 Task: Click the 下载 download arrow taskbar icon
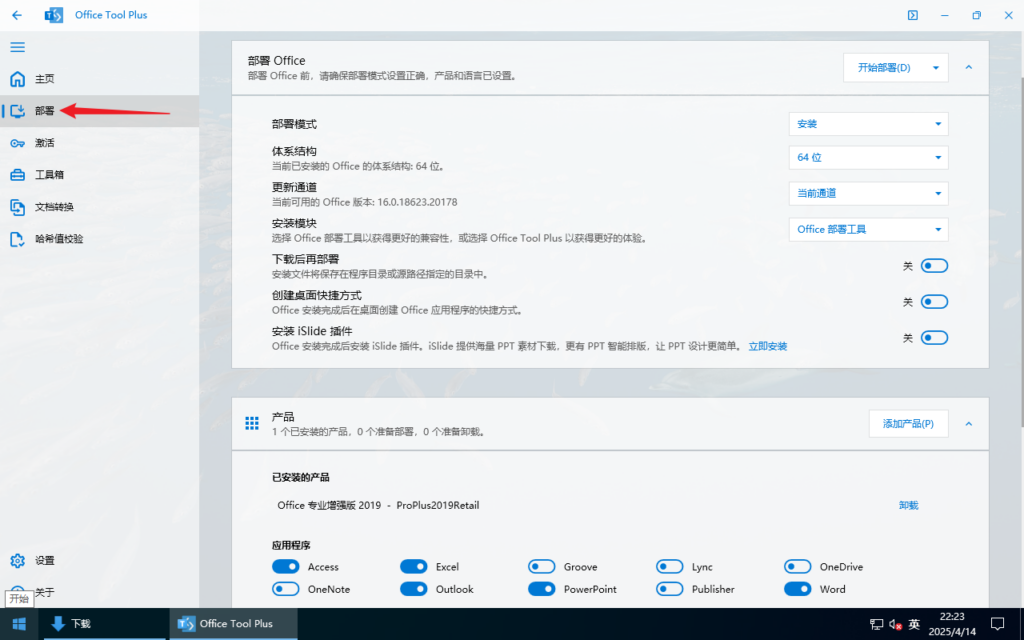coord(58,624)
